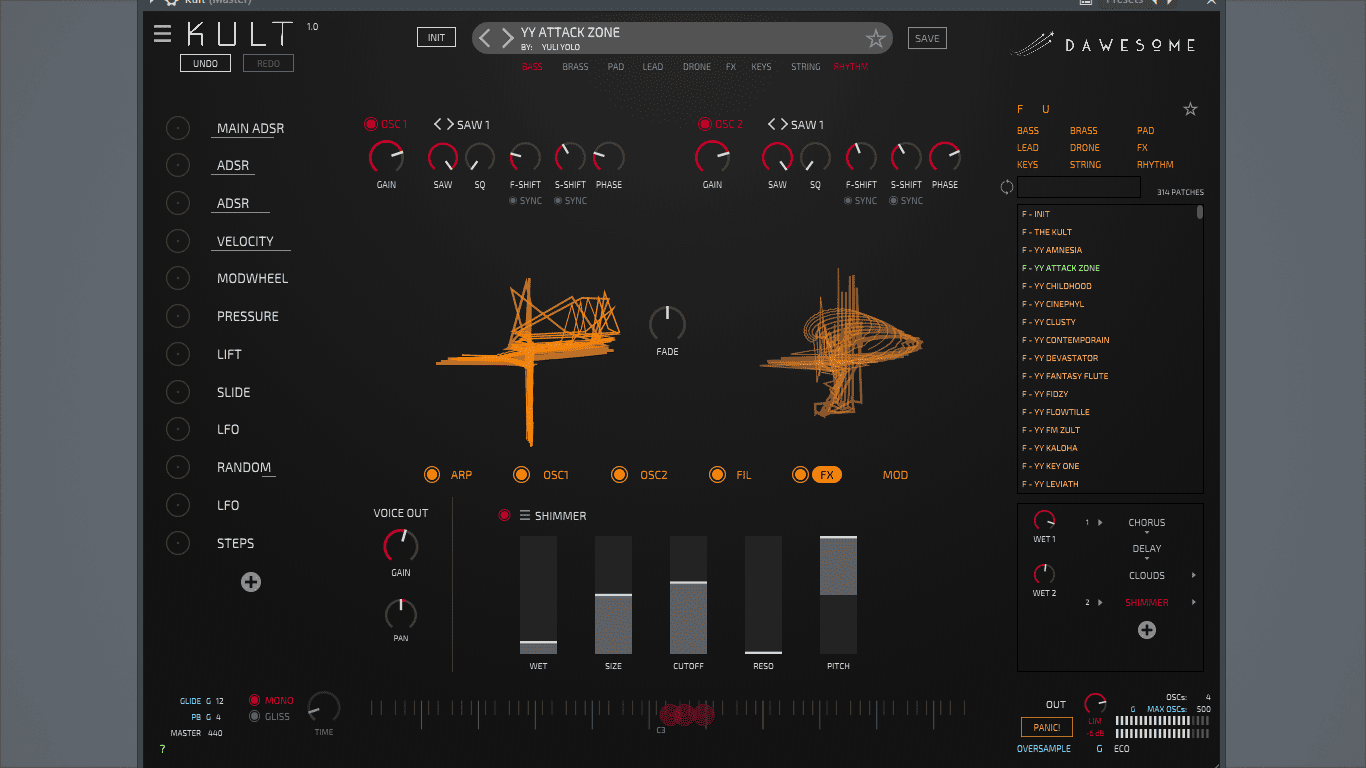Click the next preset arrow in header
The image size is (1366, 768).
click(x=507, y=38)
